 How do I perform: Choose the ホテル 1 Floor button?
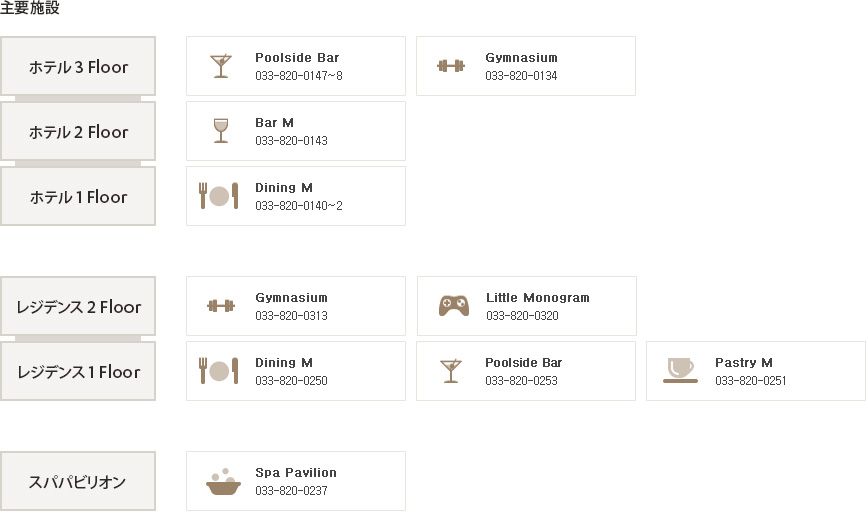click(78, 197)
